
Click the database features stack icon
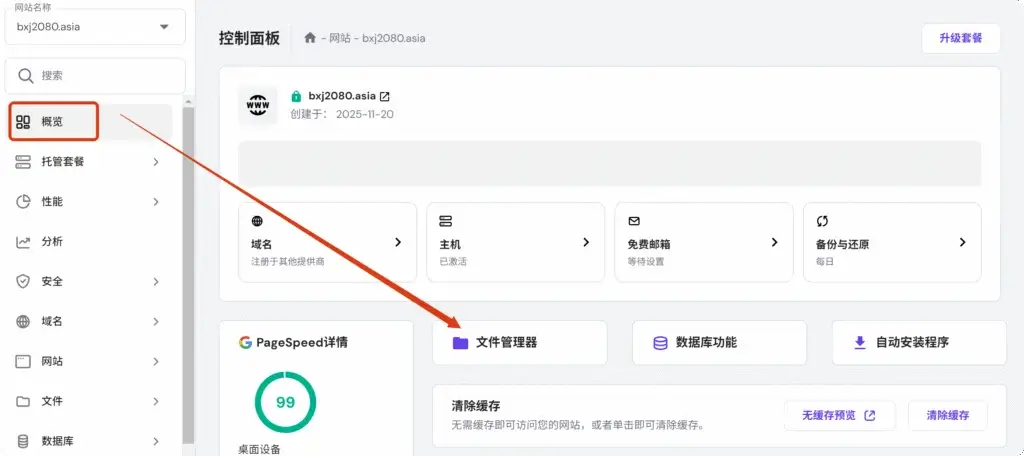[x=660, y=342]
